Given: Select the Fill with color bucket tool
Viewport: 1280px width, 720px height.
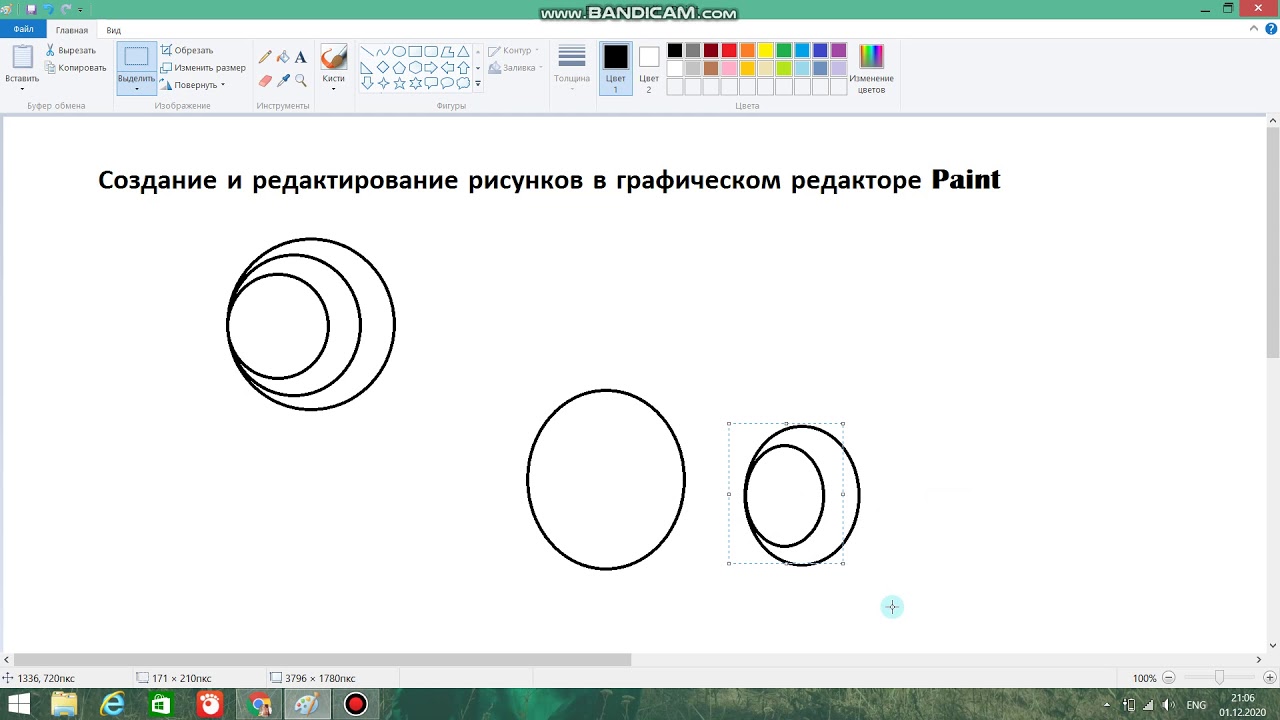Looking at the screenshot, I should coord(283,57).
